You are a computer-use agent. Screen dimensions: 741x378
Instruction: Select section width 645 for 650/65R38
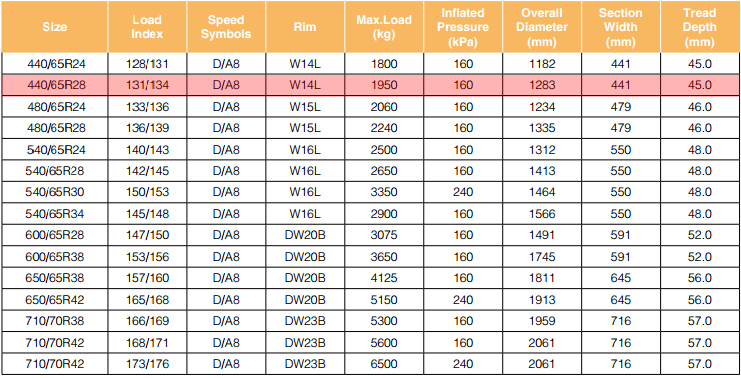pos(620,278)
